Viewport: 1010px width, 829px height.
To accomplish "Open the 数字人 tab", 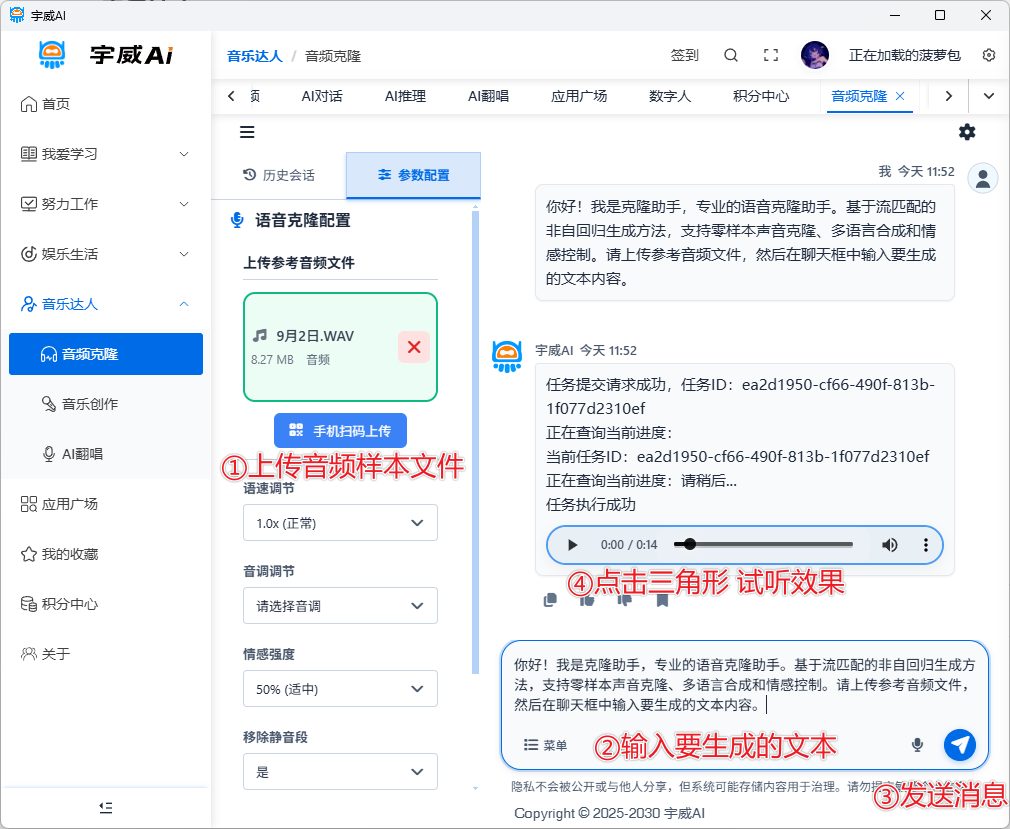I will (x=670, y=96).
